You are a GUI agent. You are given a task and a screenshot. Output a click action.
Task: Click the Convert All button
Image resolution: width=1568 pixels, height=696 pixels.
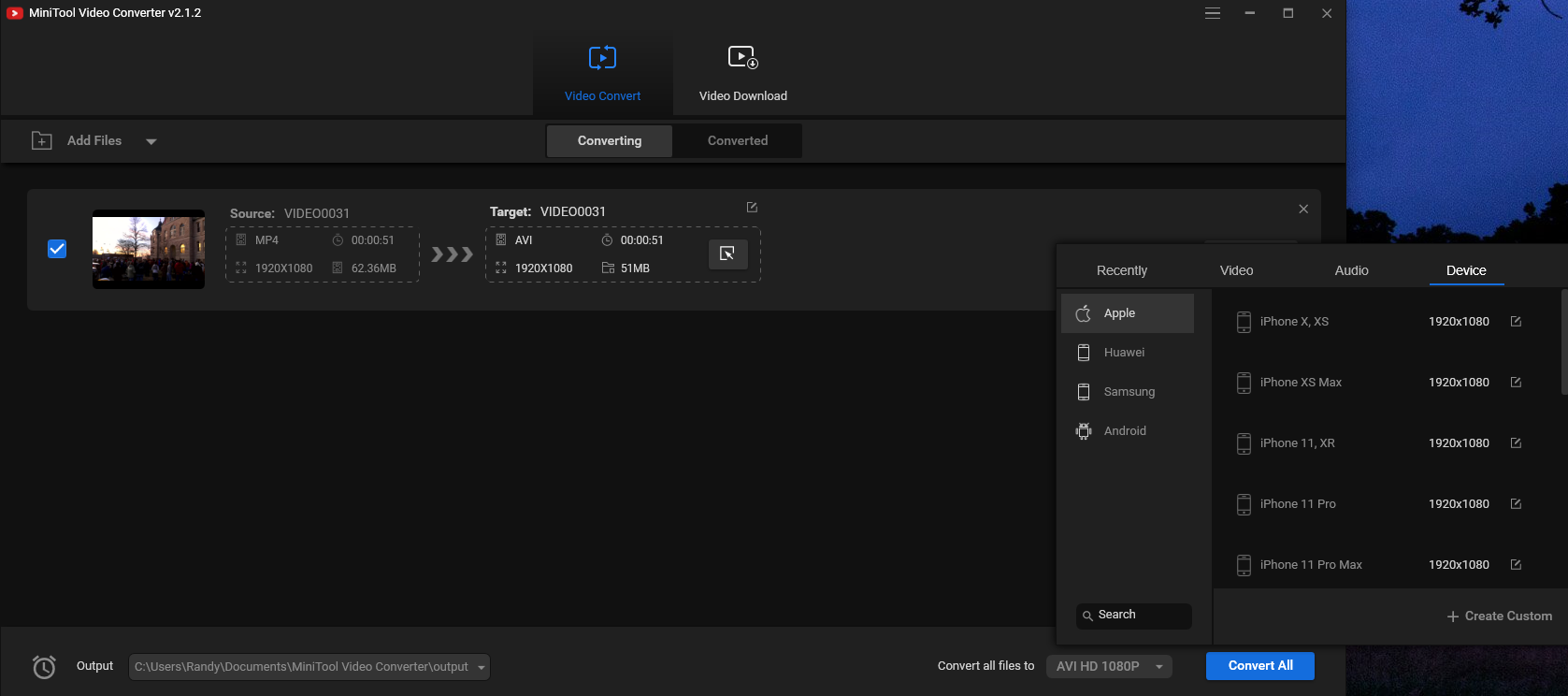tap(1260, 666)
